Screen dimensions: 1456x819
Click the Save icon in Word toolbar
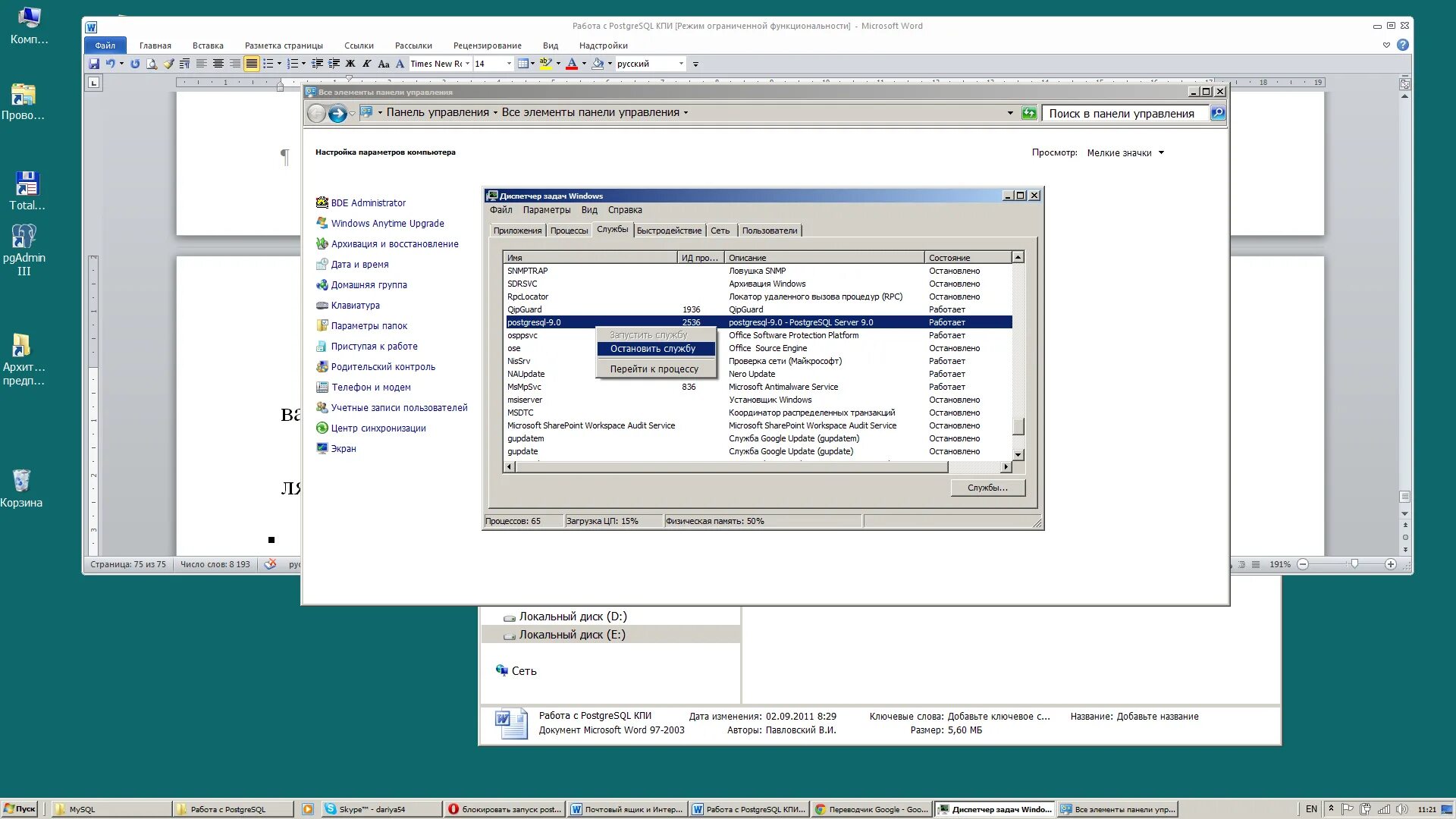pyautogui.click(x=94, y=64)
